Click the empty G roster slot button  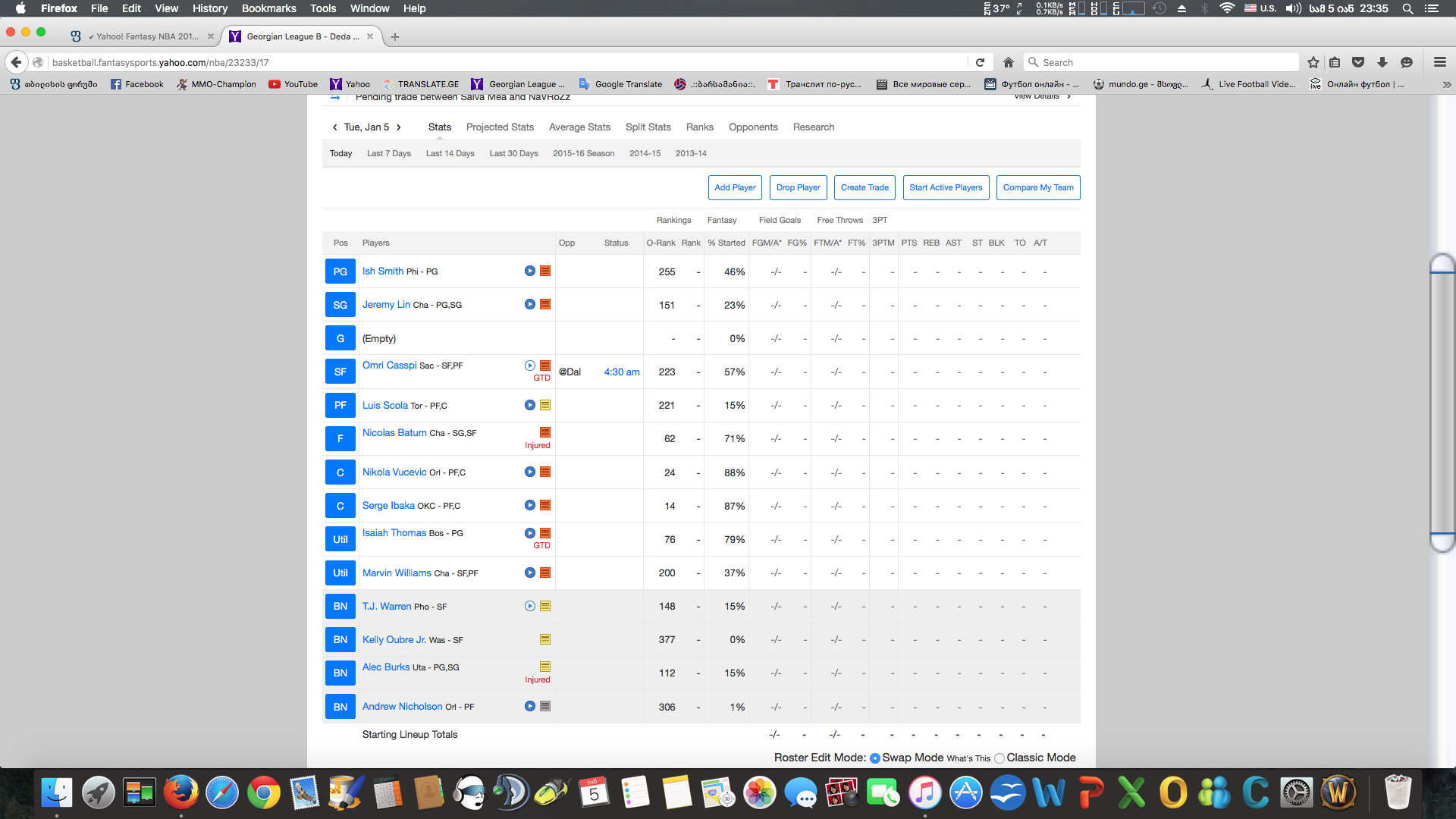pyautogui.click(x=340, y=338)
